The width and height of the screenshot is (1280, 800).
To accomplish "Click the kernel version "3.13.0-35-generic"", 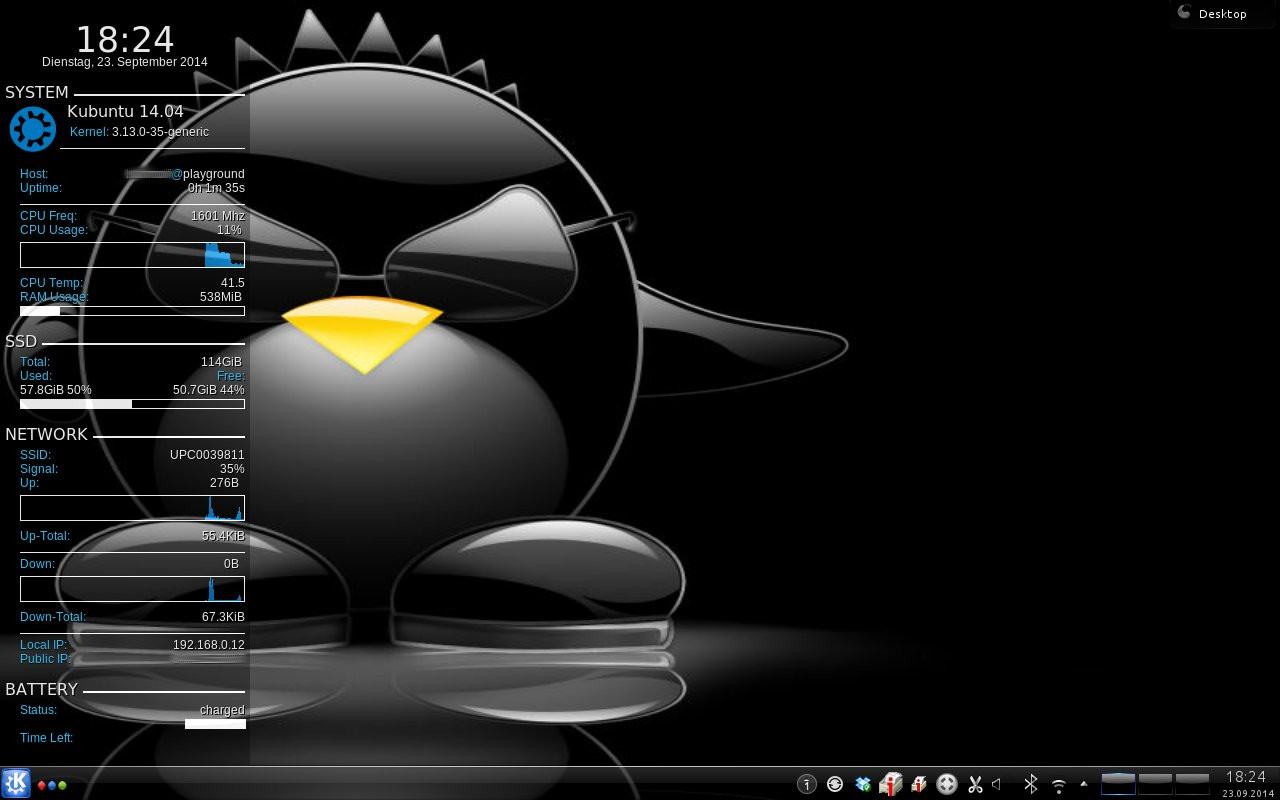I will (160, 132).
